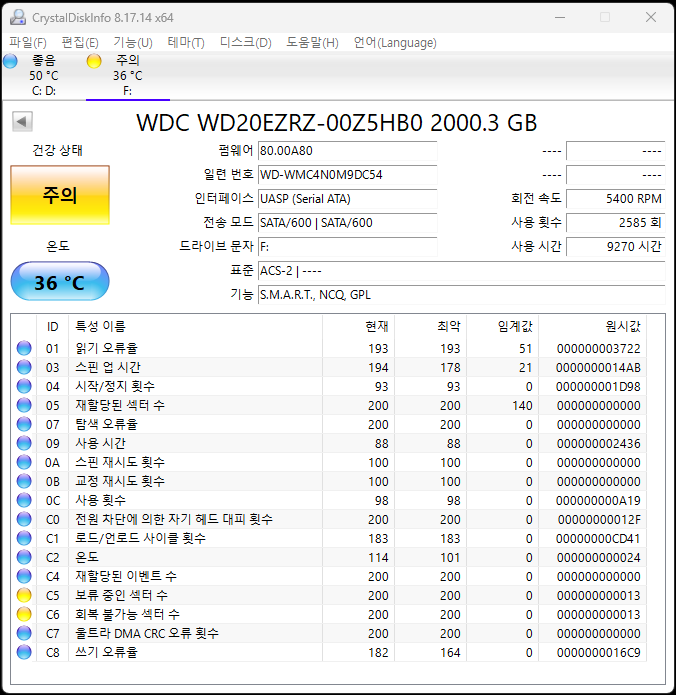Click the 건강 상태 label
The width and height of the screenshot is (676, 695).
[57, 151]
